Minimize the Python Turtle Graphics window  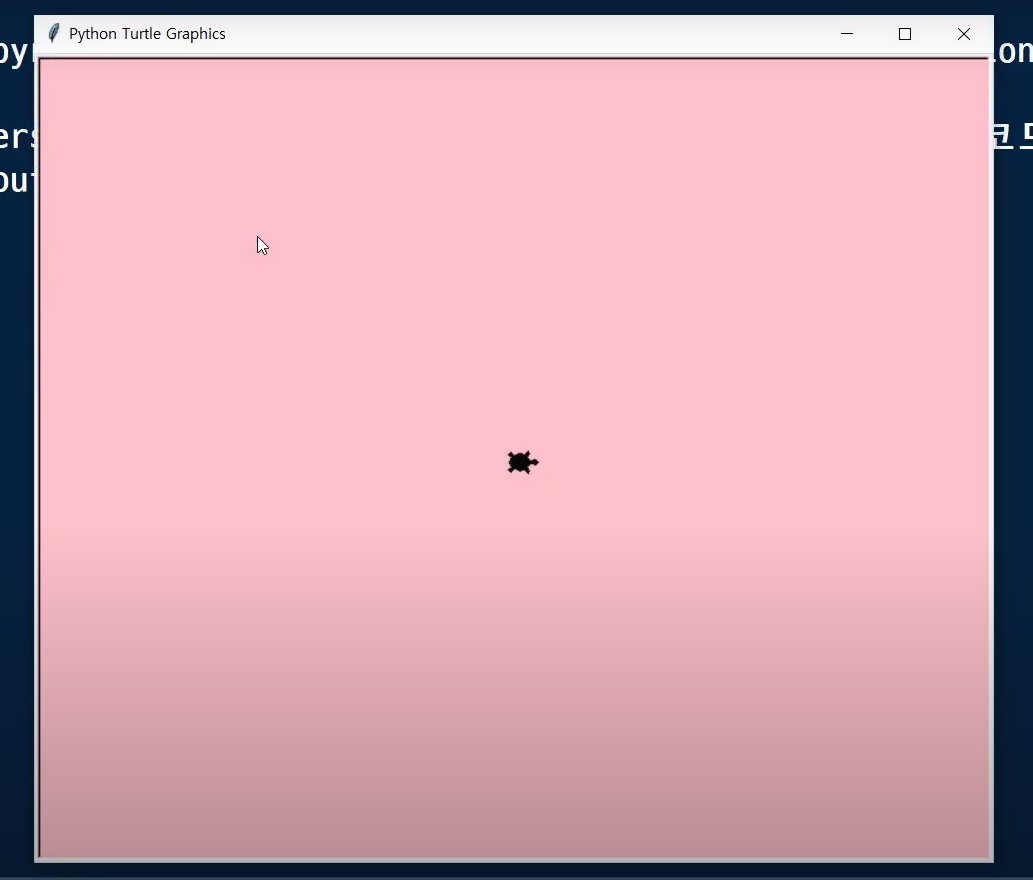[847, 34]
